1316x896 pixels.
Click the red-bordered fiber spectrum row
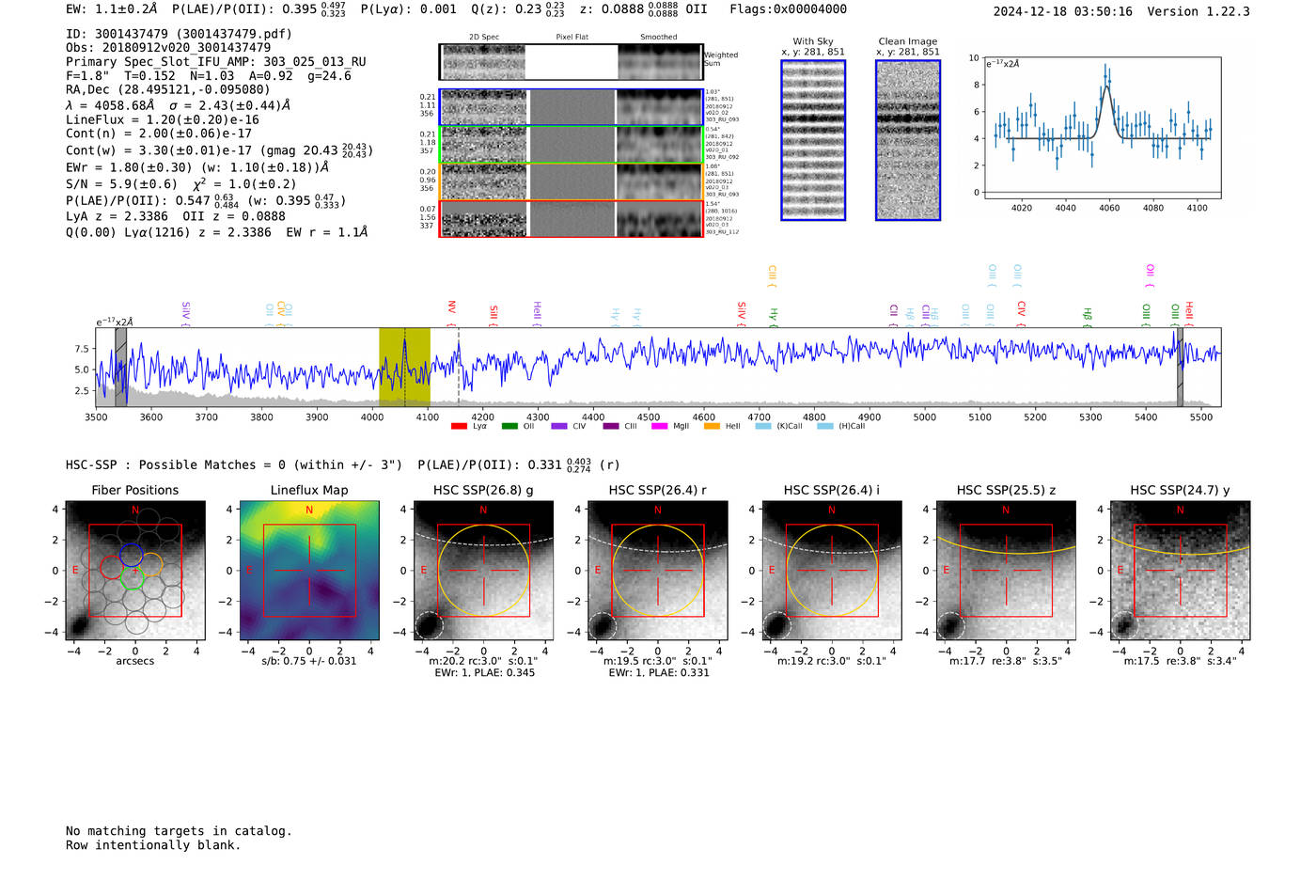click(571, 218)
